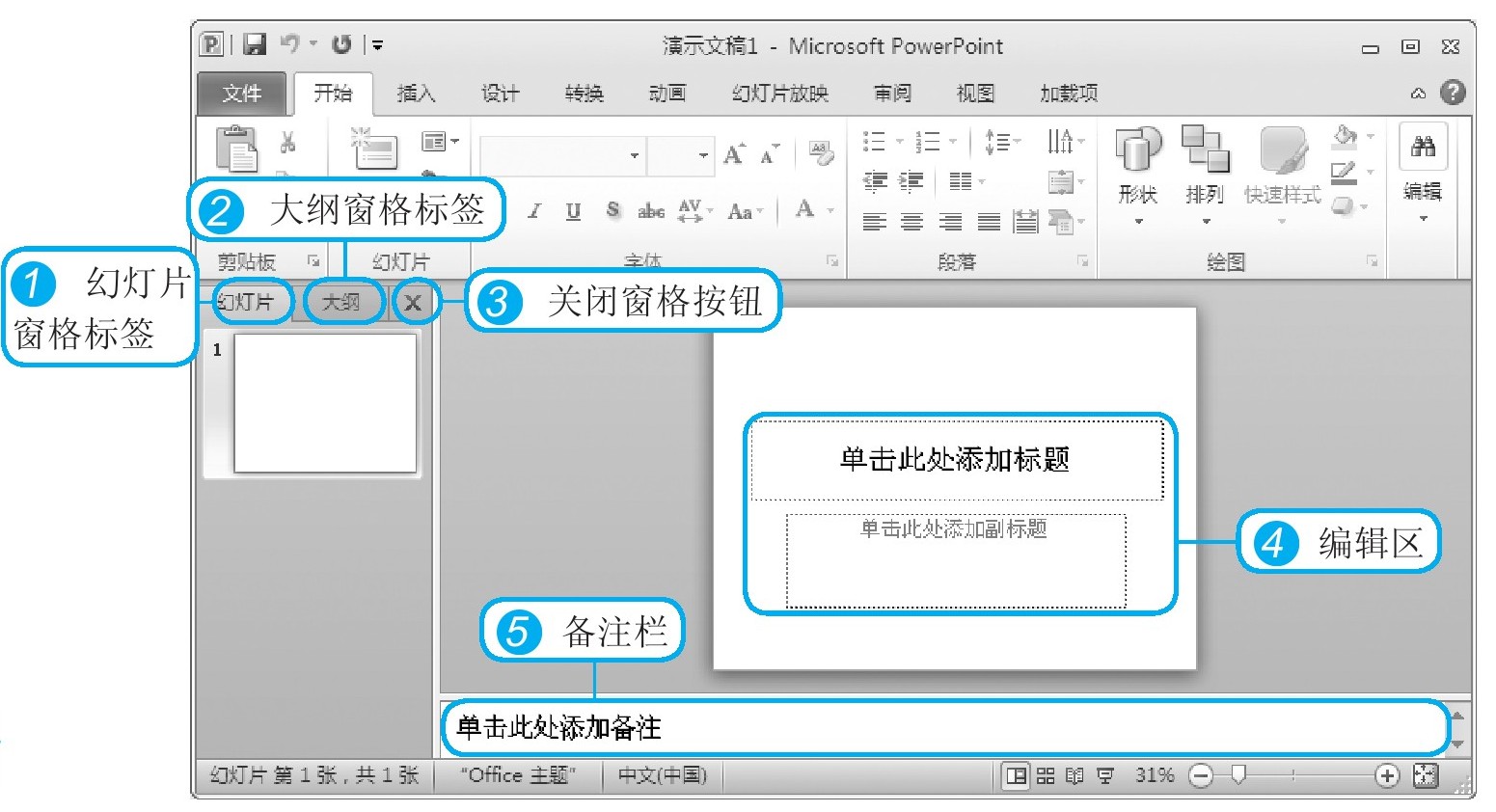Image resolution: width=1496 pixels, height=812 pixels.
Task: Click the 中文(中国) language status button
Action: [662, 775]
